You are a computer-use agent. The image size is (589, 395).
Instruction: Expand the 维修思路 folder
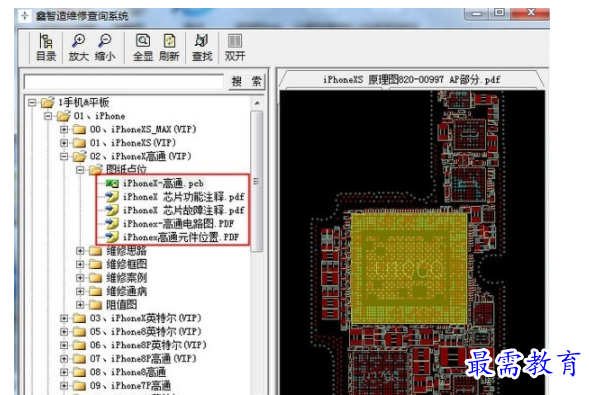[80, 251]
